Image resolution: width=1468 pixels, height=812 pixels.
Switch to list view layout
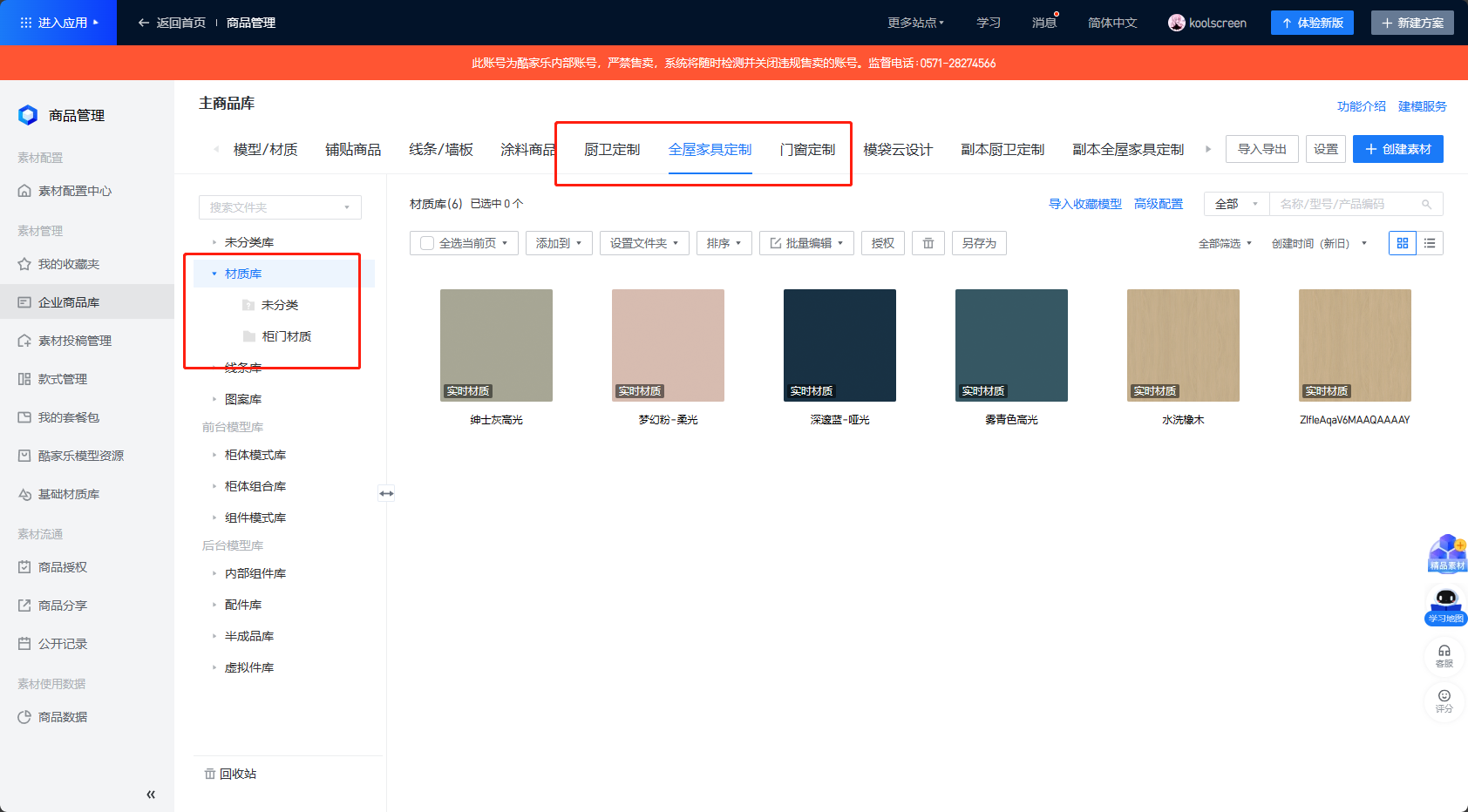coord(1430,243)
